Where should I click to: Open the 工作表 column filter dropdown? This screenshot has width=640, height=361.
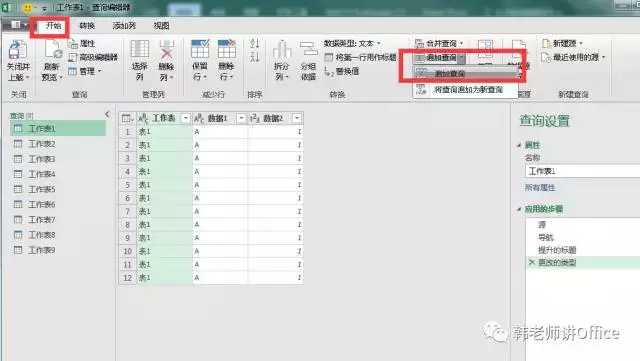click(x=186, y=118)
